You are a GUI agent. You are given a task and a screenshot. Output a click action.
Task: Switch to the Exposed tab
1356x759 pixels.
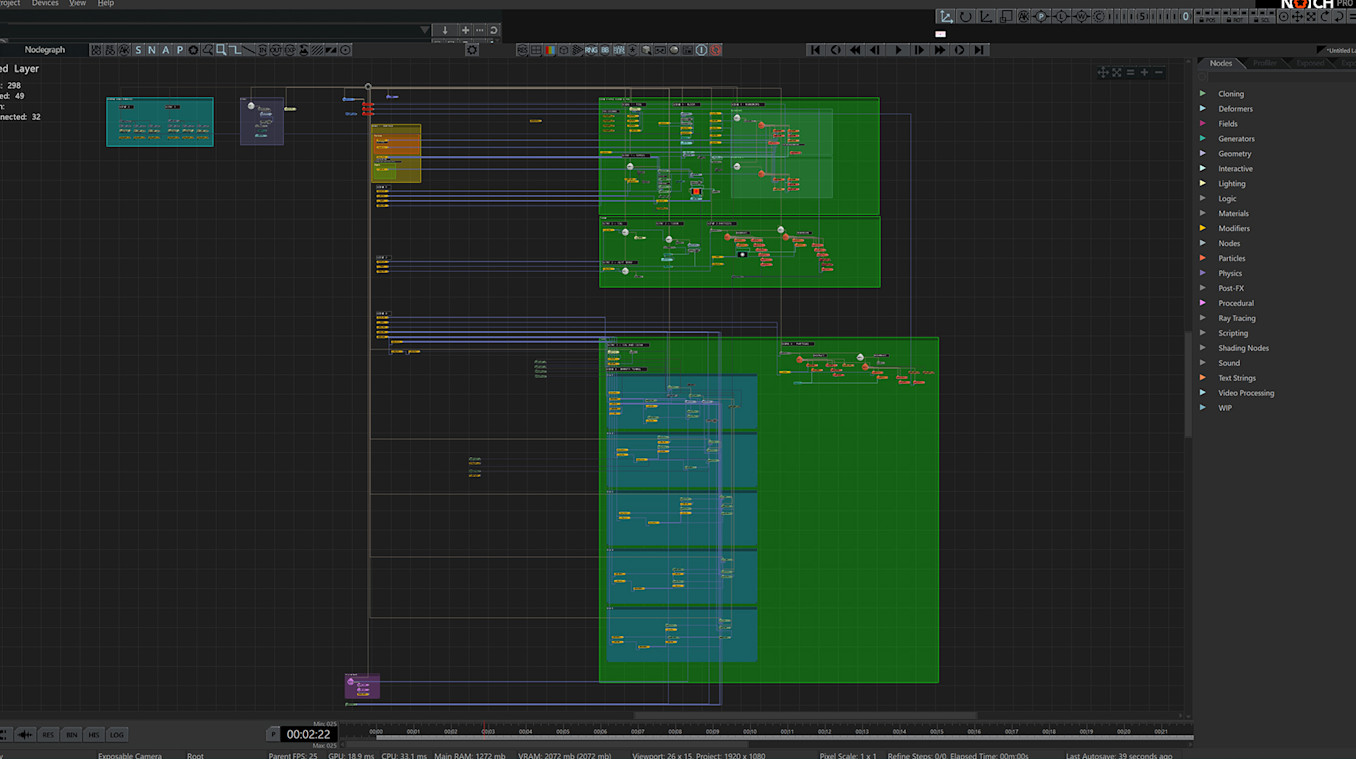point(1310,63)
